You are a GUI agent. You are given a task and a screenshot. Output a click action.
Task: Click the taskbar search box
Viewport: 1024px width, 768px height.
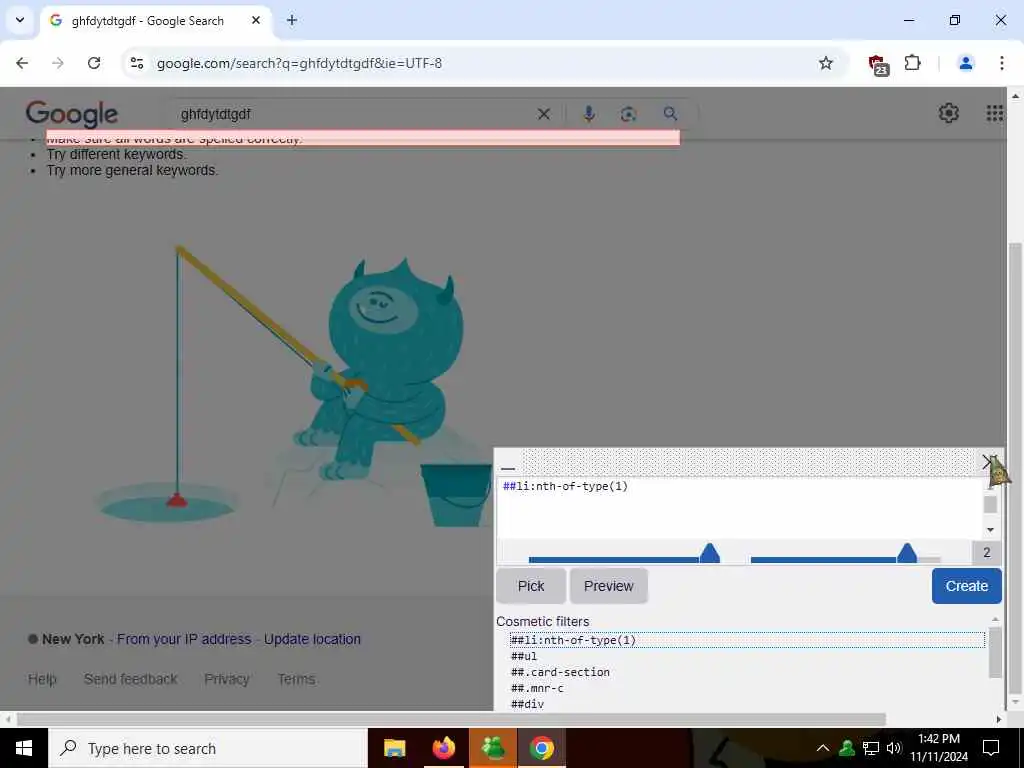pyautogui.click(x=208, y=748)
